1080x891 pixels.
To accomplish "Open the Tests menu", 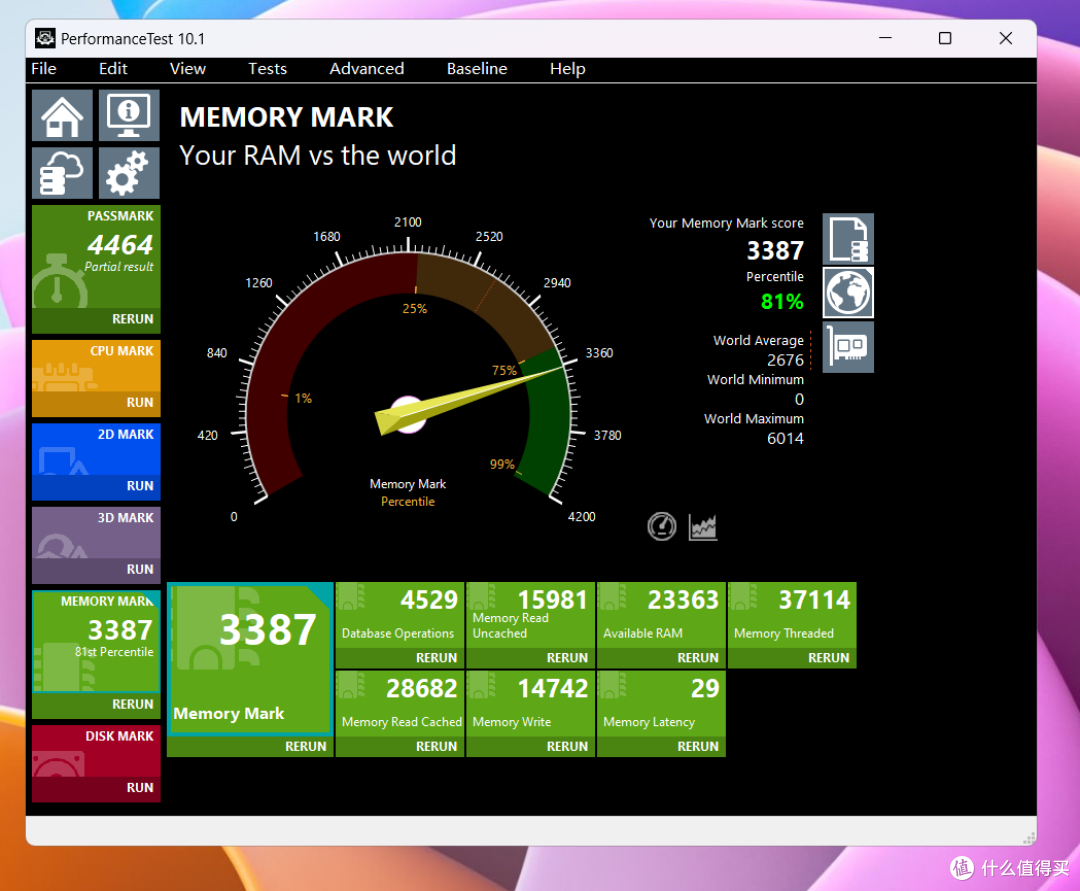I will coord(267,69).
